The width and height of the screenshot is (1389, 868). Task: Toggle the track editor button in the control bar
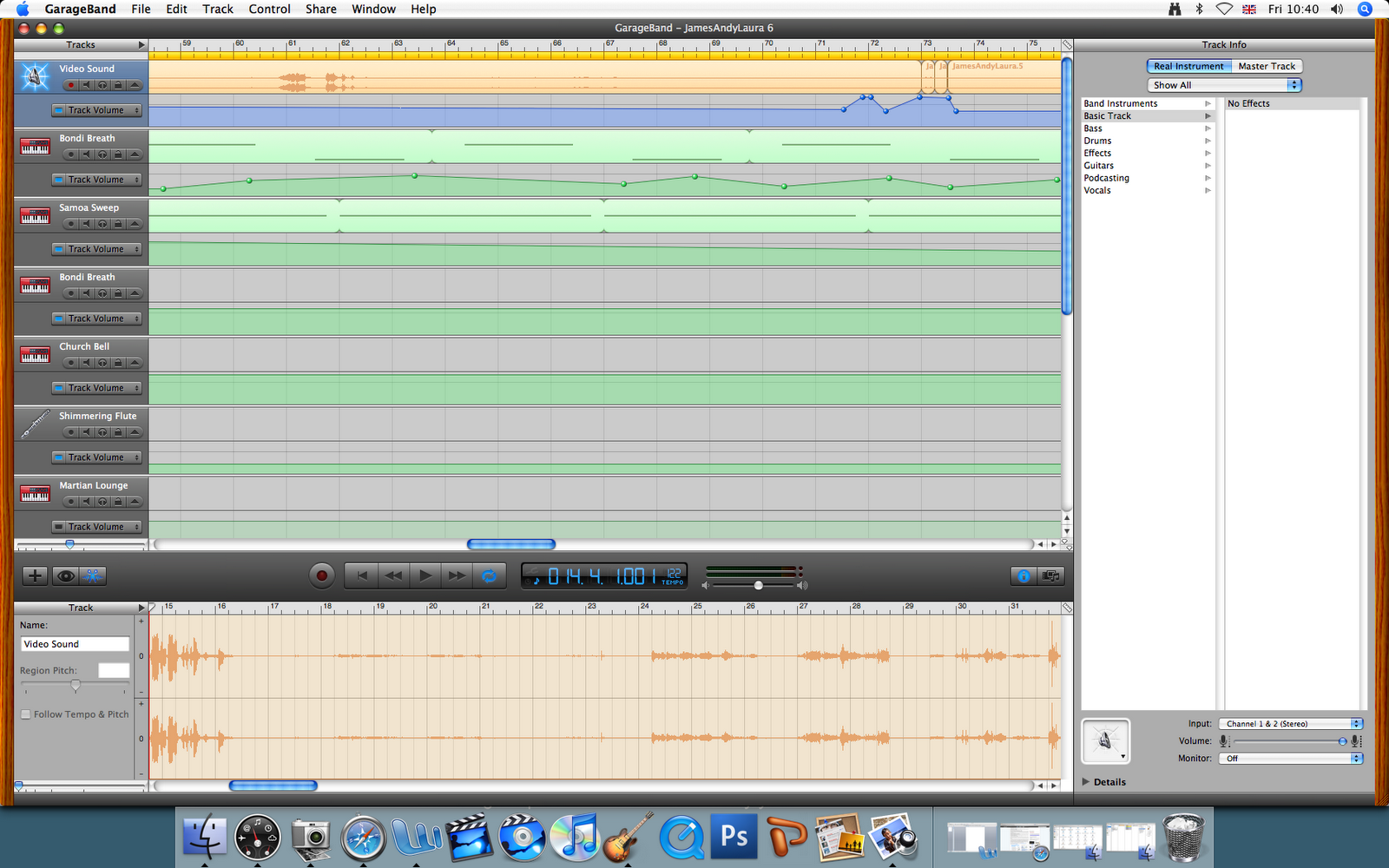(x=93, y=575)
